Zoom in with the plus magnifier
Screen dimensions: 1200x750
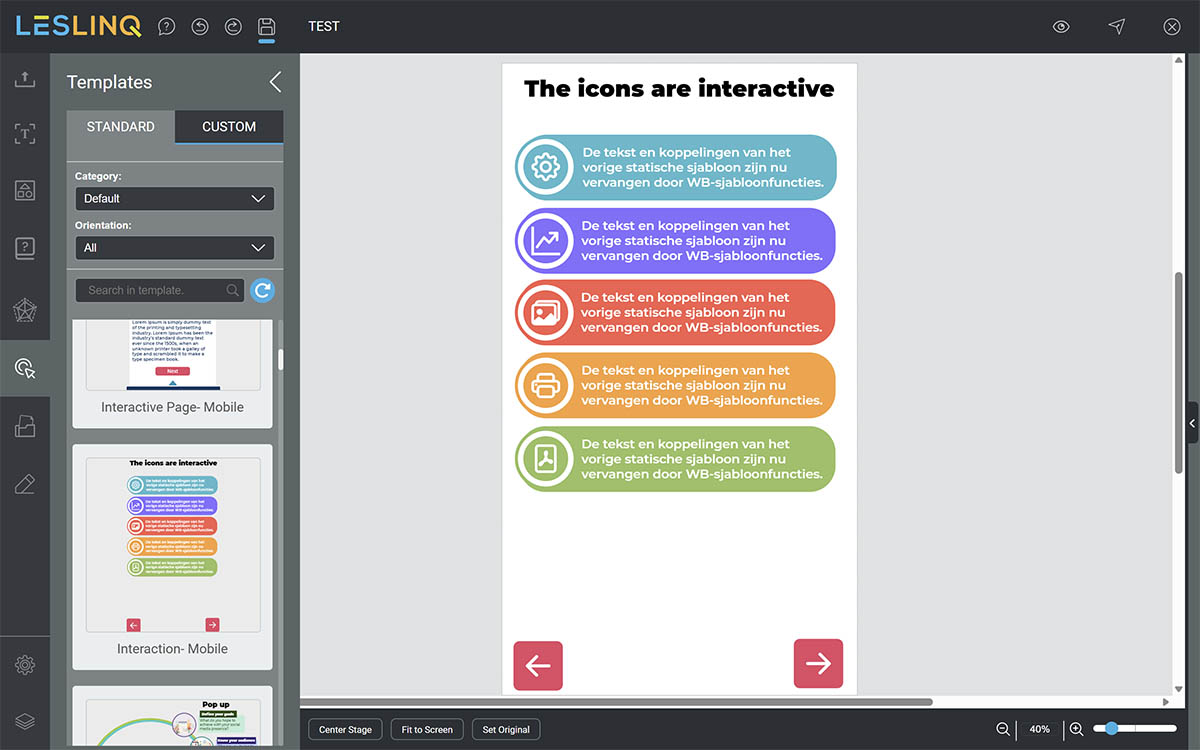click(1076, 729)
